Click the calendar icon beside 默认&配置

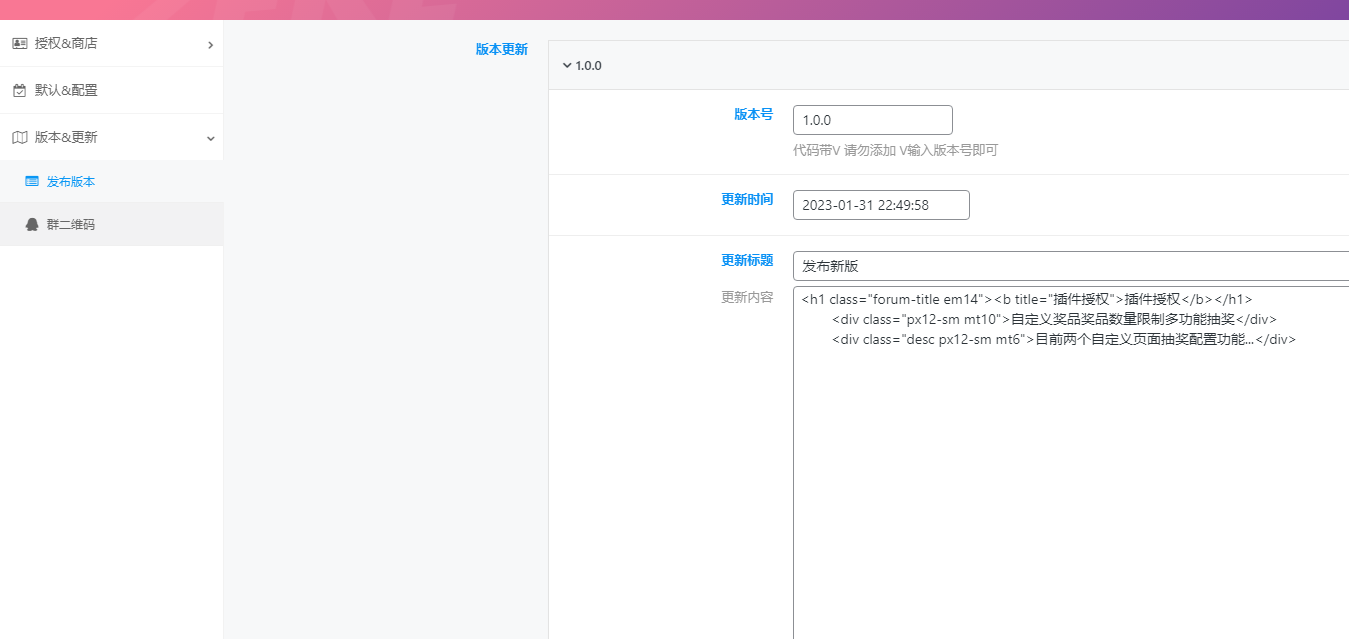click(19, 90)
